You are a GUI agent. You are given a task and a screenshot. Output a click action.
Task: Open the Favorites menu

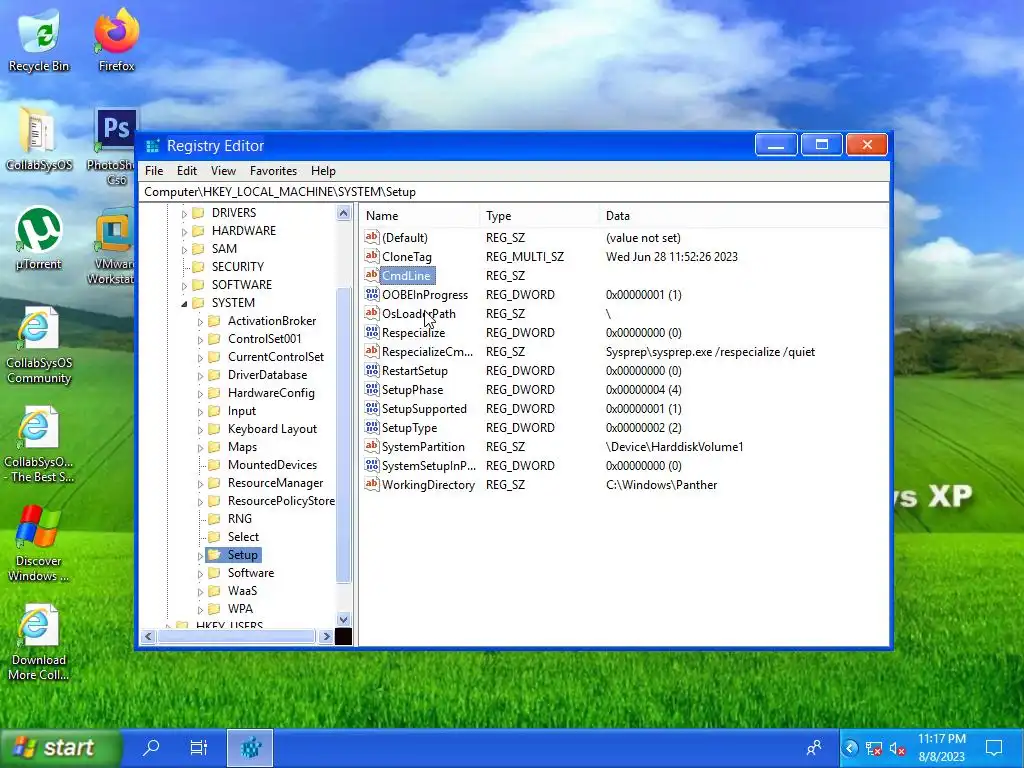coord(273,170)
